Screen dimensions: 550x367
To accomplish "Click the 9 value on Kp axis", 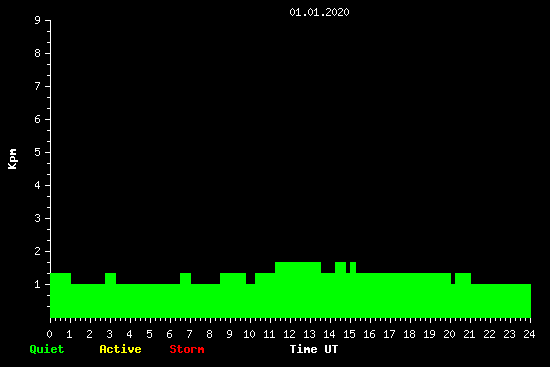I will (x=38, y=20).
